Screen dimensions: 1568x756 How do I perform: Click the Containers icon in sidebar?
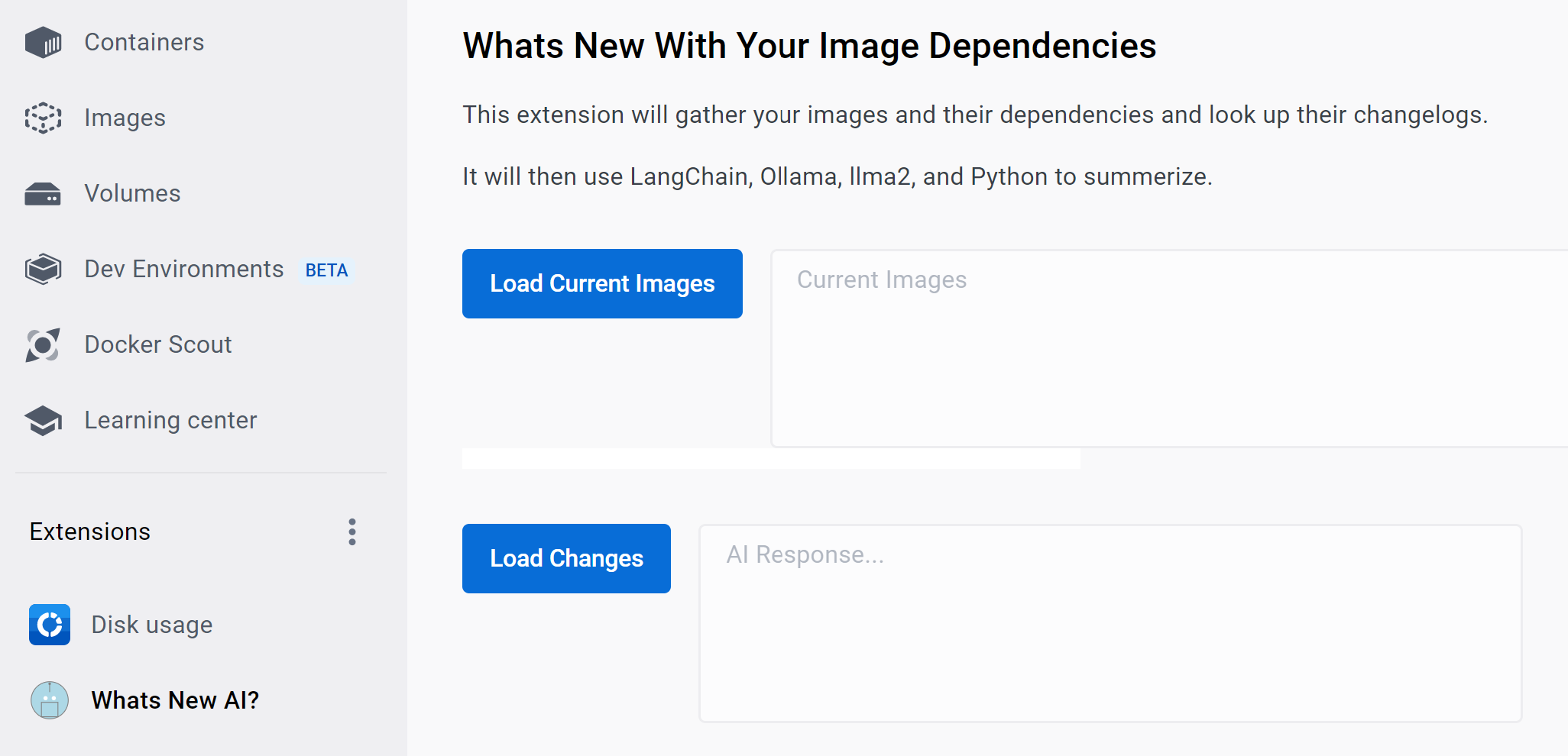click(x=43, y=42)
